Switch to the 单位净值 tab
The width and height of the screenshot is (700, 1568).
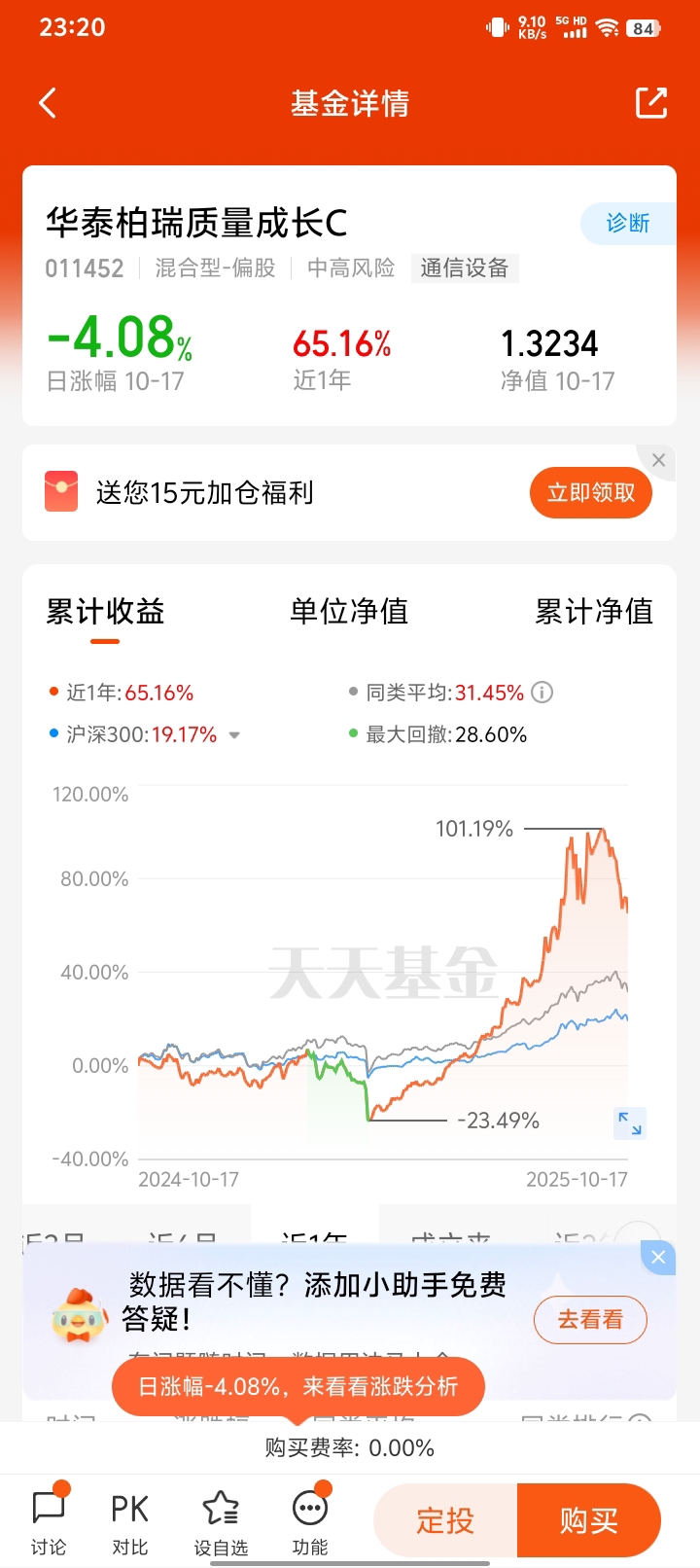coord(349,612)
